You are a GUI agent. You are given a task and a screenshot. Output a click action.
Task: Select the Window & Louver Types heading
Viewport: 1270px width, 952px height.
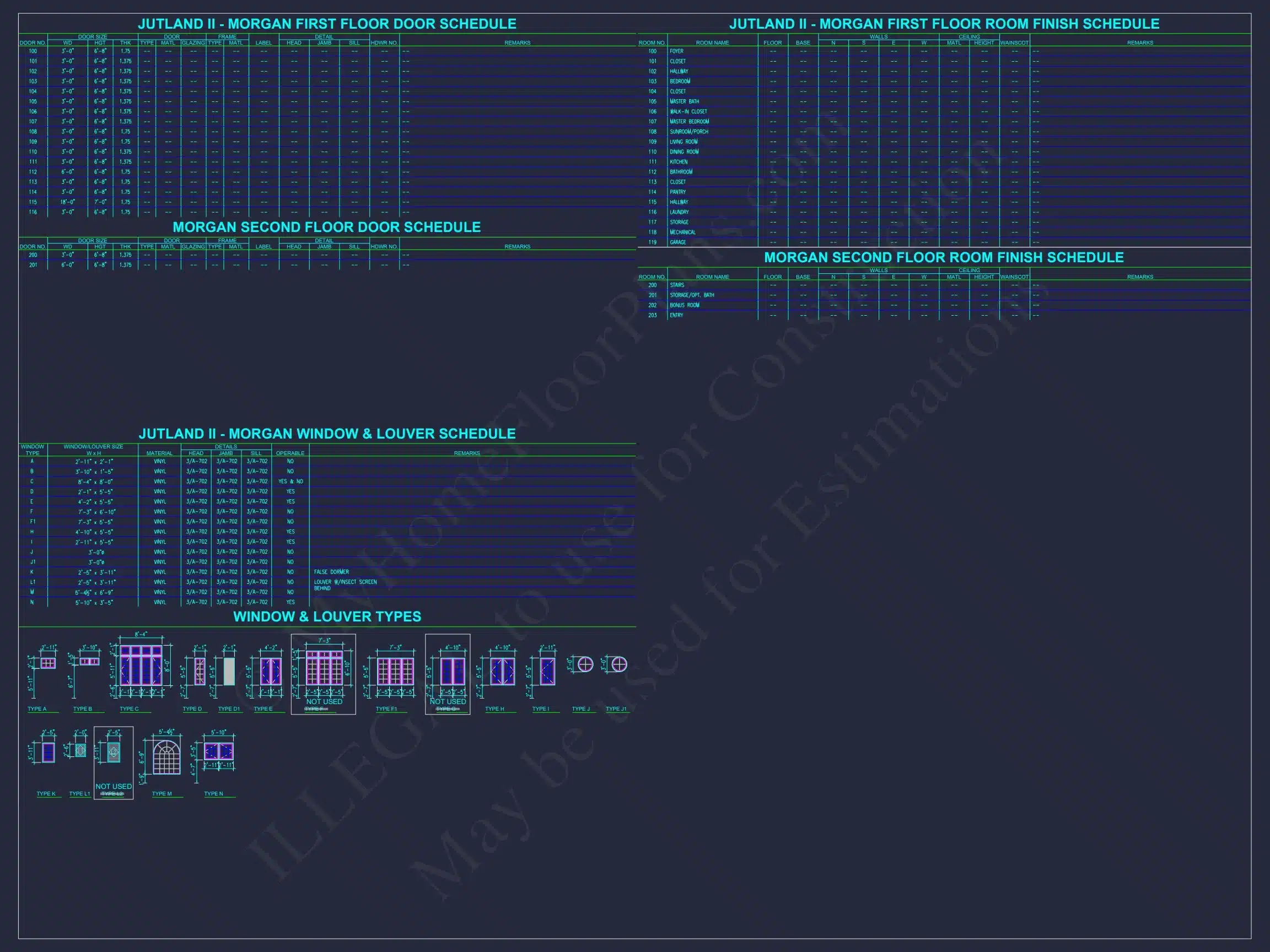tap(327, 617)
